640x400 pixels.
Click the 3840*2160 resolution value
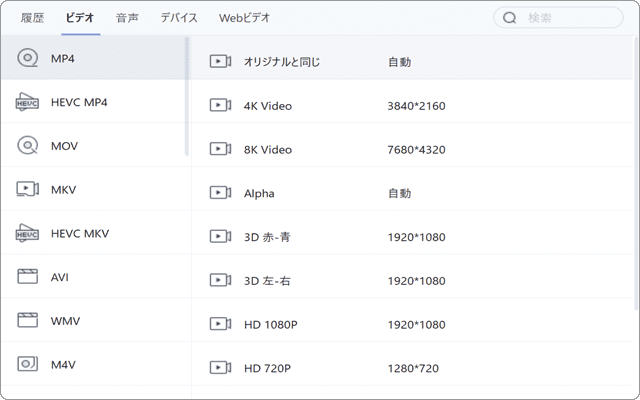click(416, 106)
